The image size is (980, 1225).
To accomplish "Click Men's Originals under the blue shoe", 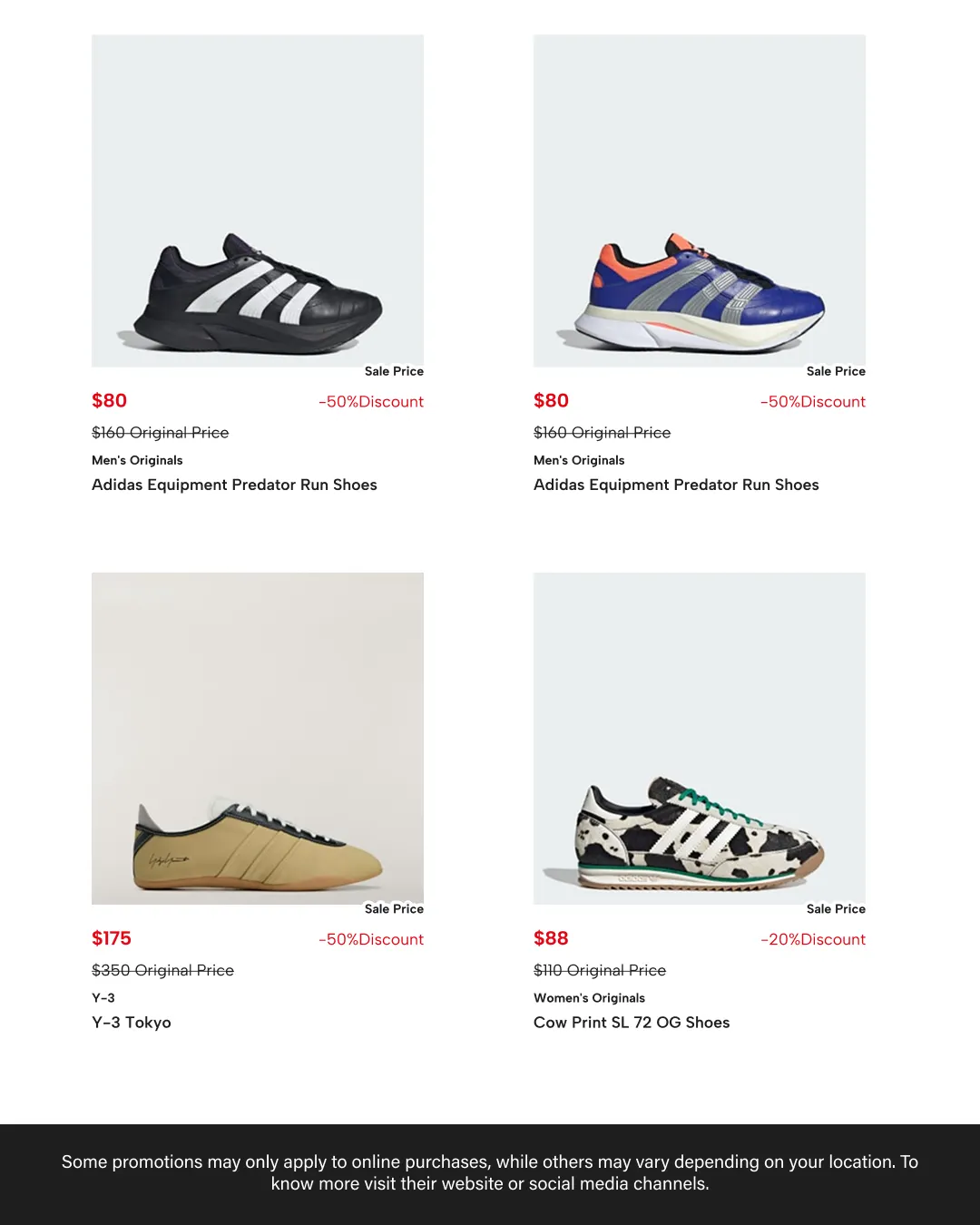I will 579,460.
